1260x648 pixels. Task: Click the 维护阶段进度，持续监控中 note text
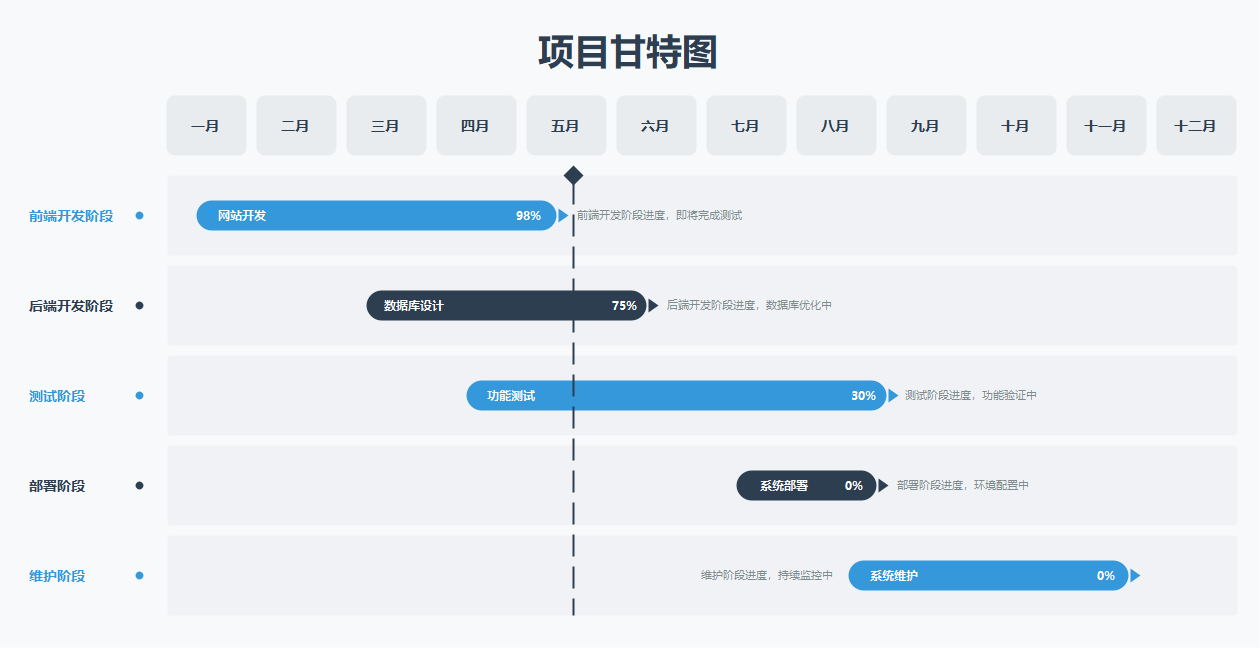765,575
